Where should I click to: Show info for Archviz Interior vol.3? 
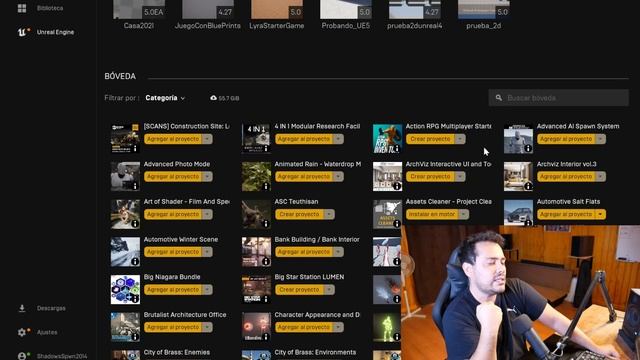pyautogui.click(x=528, y=186)
